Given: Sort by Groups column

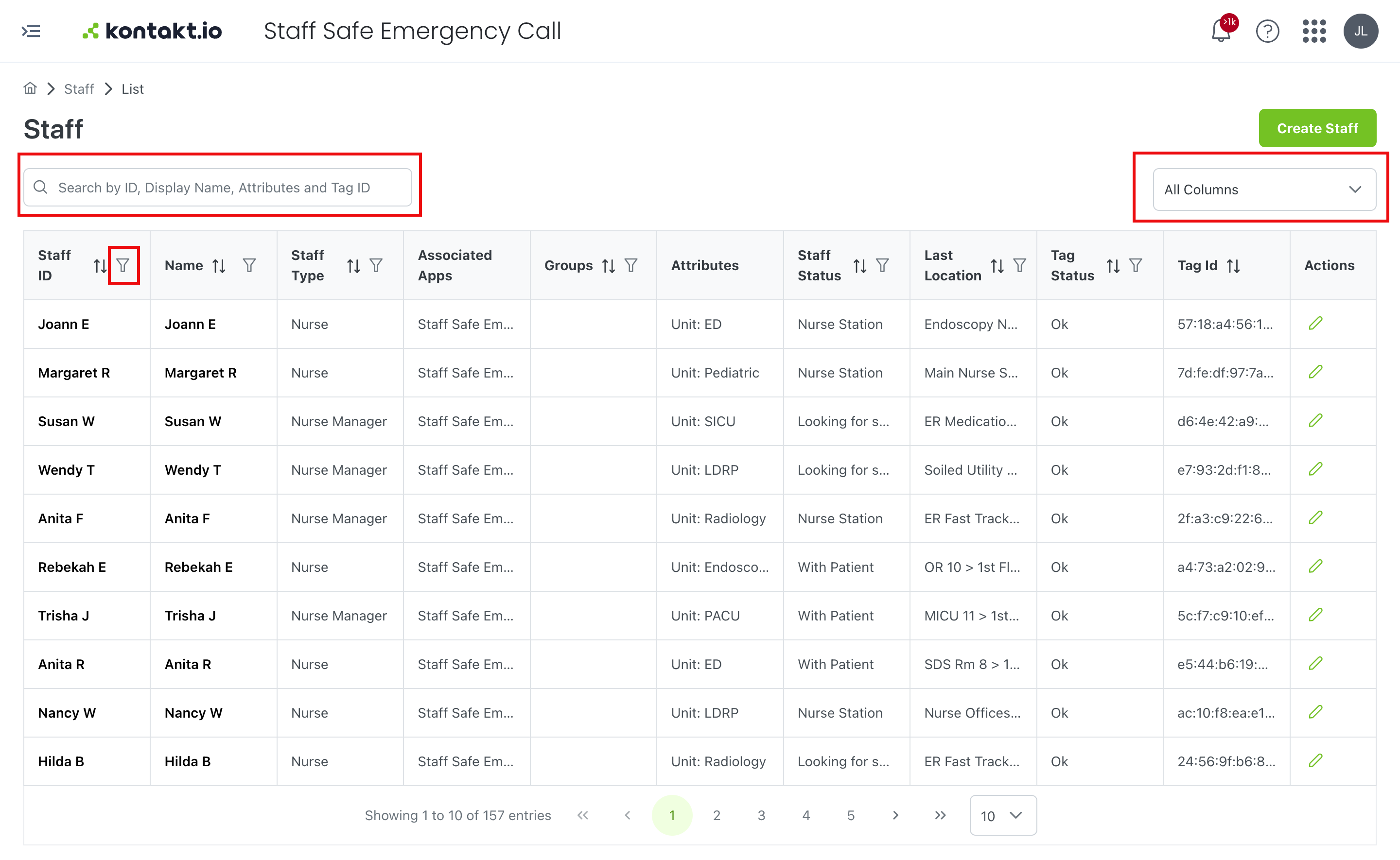Looking at the screenshot, I should pyautogui.click(x=609, y=266).
